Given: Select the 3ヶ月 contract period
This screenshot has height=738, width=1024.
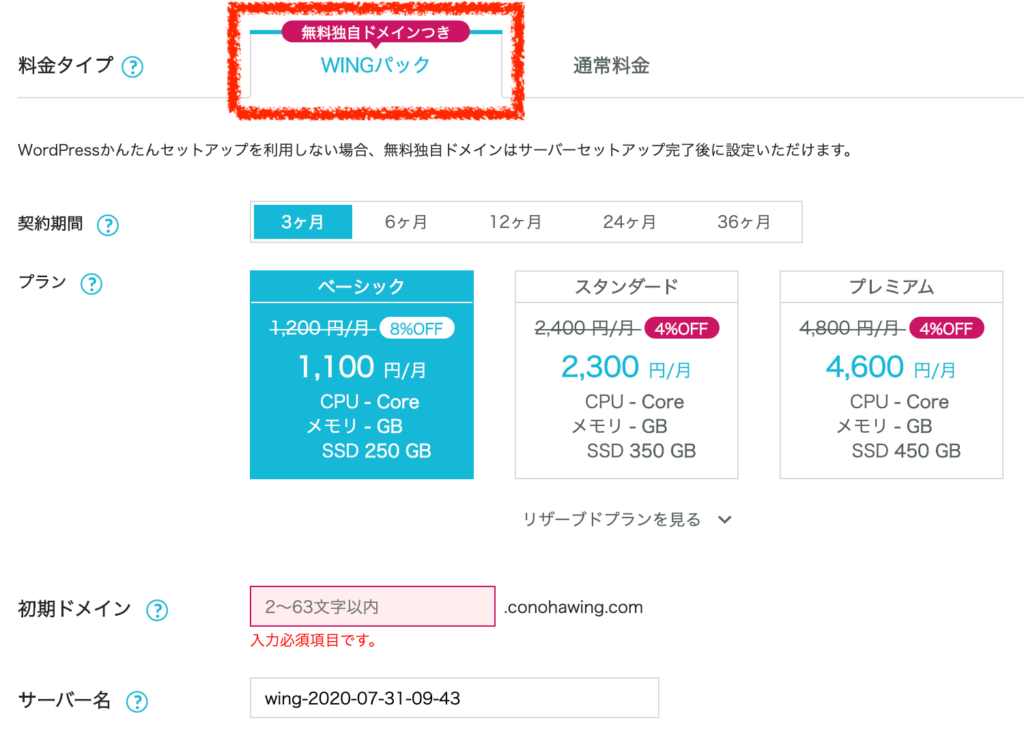Looking at the screenshot, I should coord(302,222).
